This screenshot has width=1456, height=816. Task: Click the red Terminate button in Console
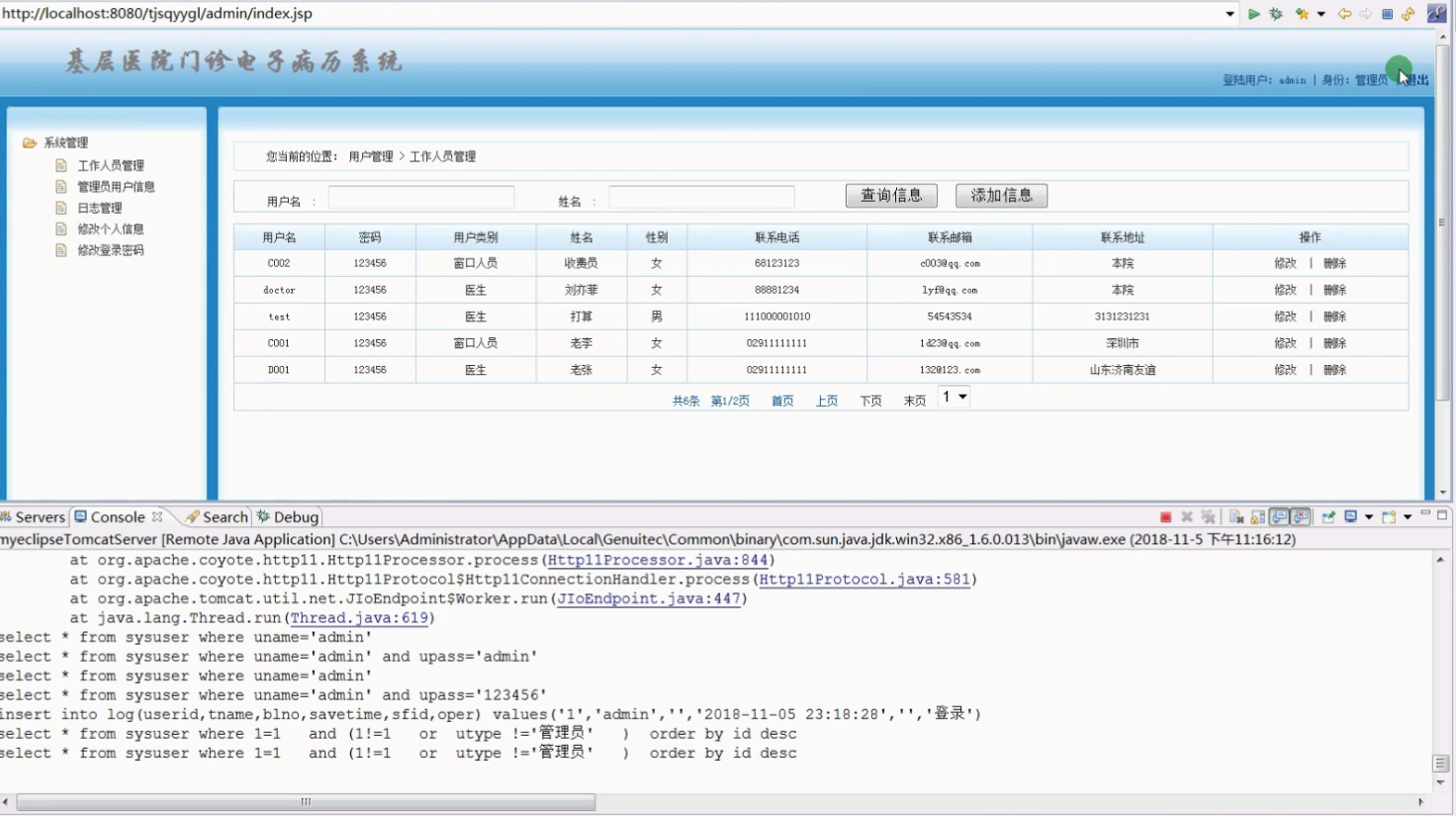(1165, 517)
